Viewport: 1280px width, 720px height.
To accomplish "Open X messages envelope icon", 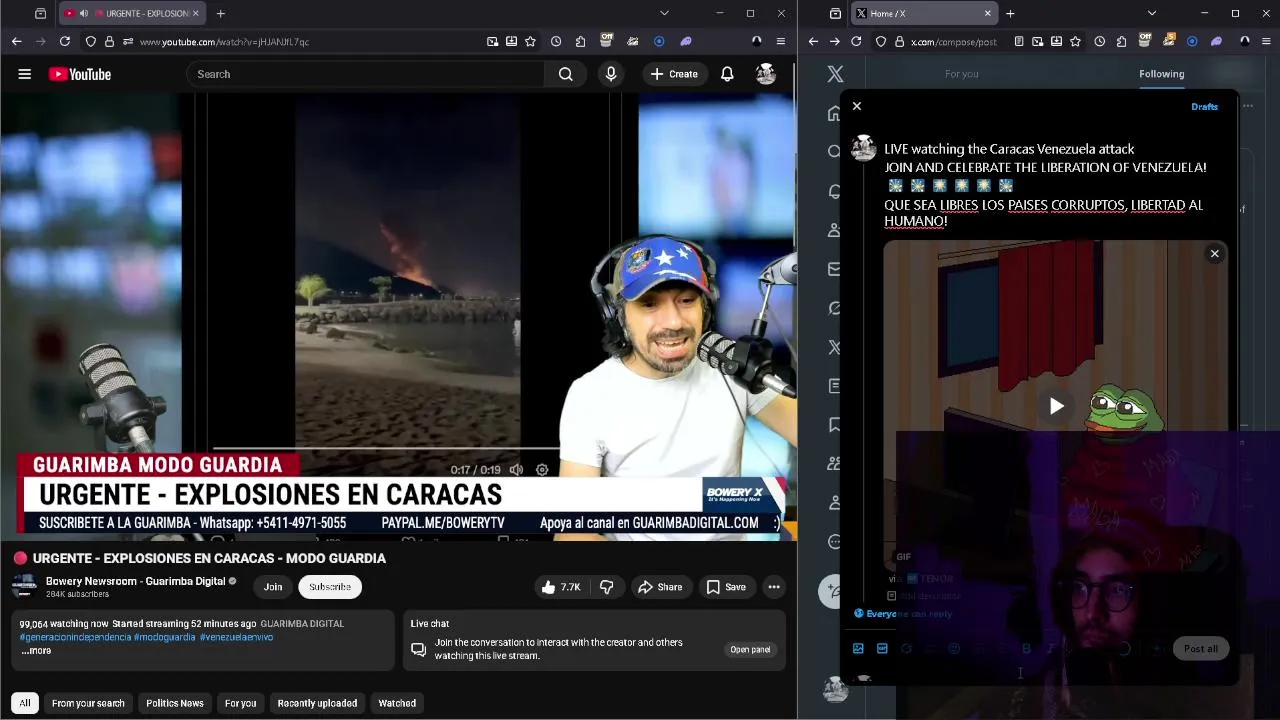I will click(x=834, y=269).
